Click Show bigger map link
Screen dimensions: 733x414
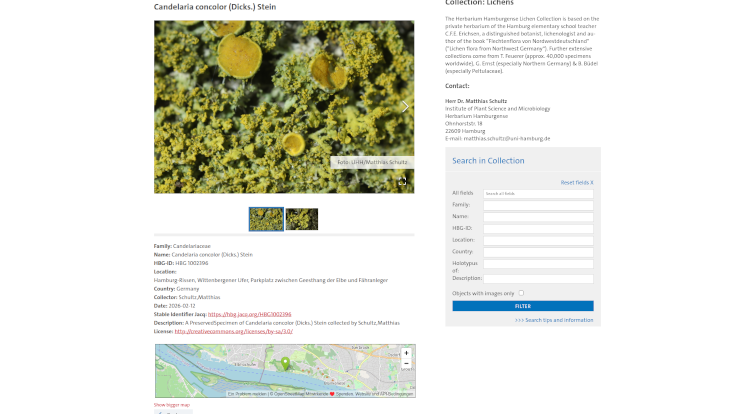point(172,405)
